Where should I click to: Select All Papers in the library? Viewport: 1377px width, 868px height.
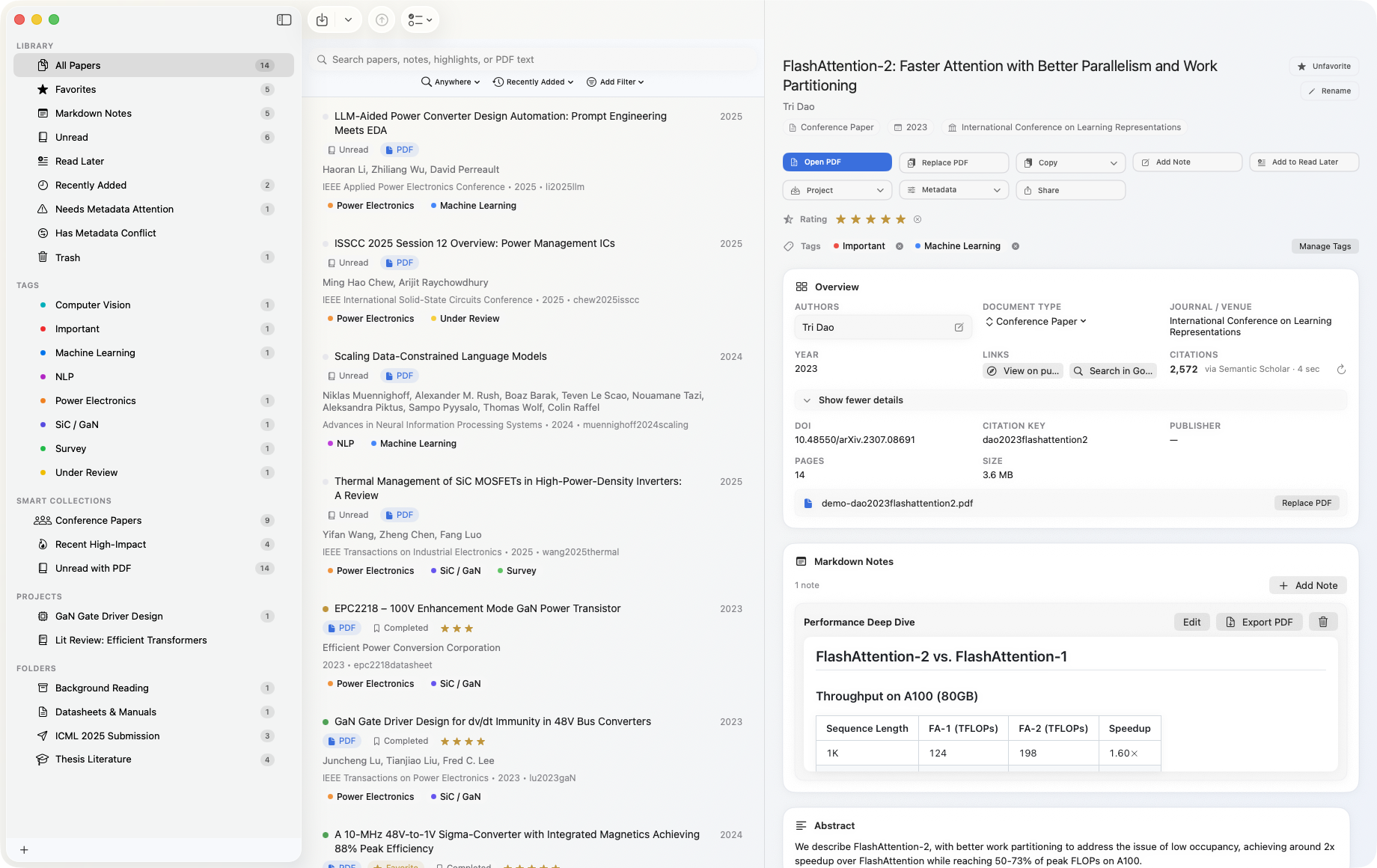pos(153,65)
